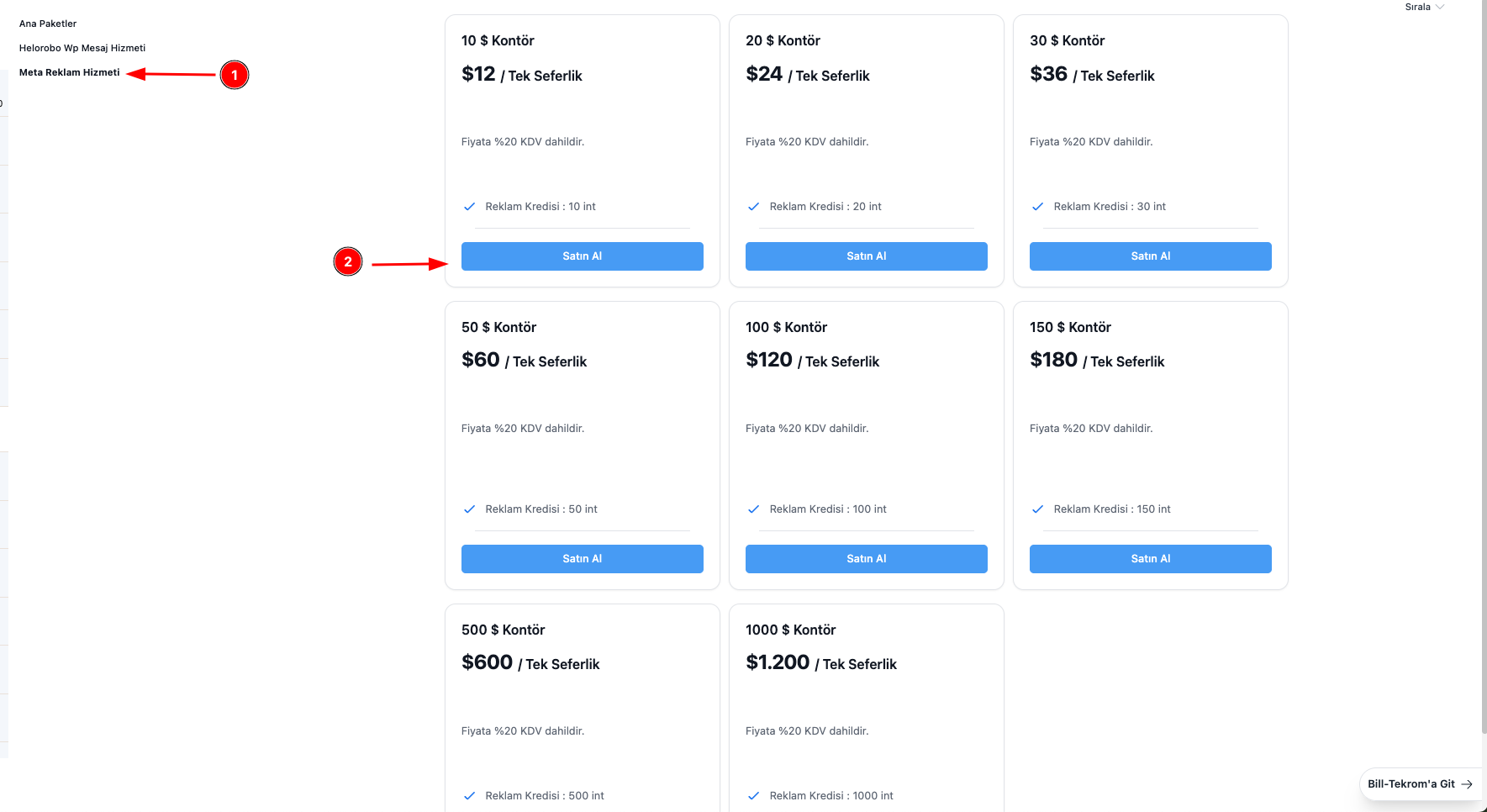Click checkmark icon for Reklam Kredisi 30

pos(1038,207)
